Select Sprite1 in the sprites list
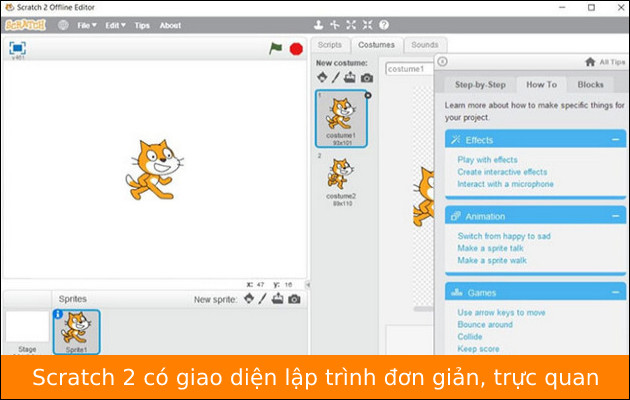Screen dimensions: 630x400 coord(76,332)
